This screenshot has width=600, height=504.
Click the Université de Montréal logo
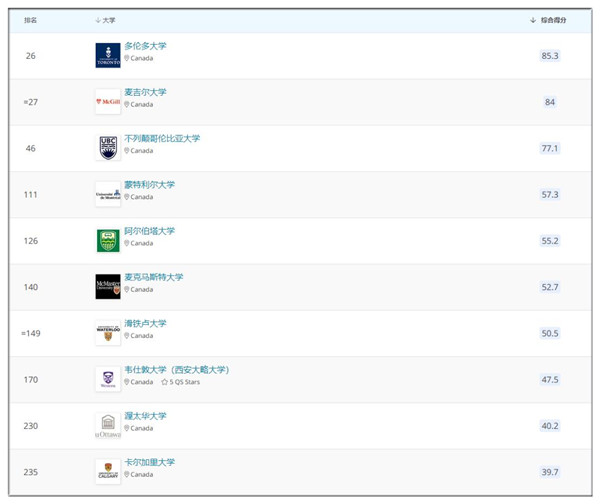(108, 194)
